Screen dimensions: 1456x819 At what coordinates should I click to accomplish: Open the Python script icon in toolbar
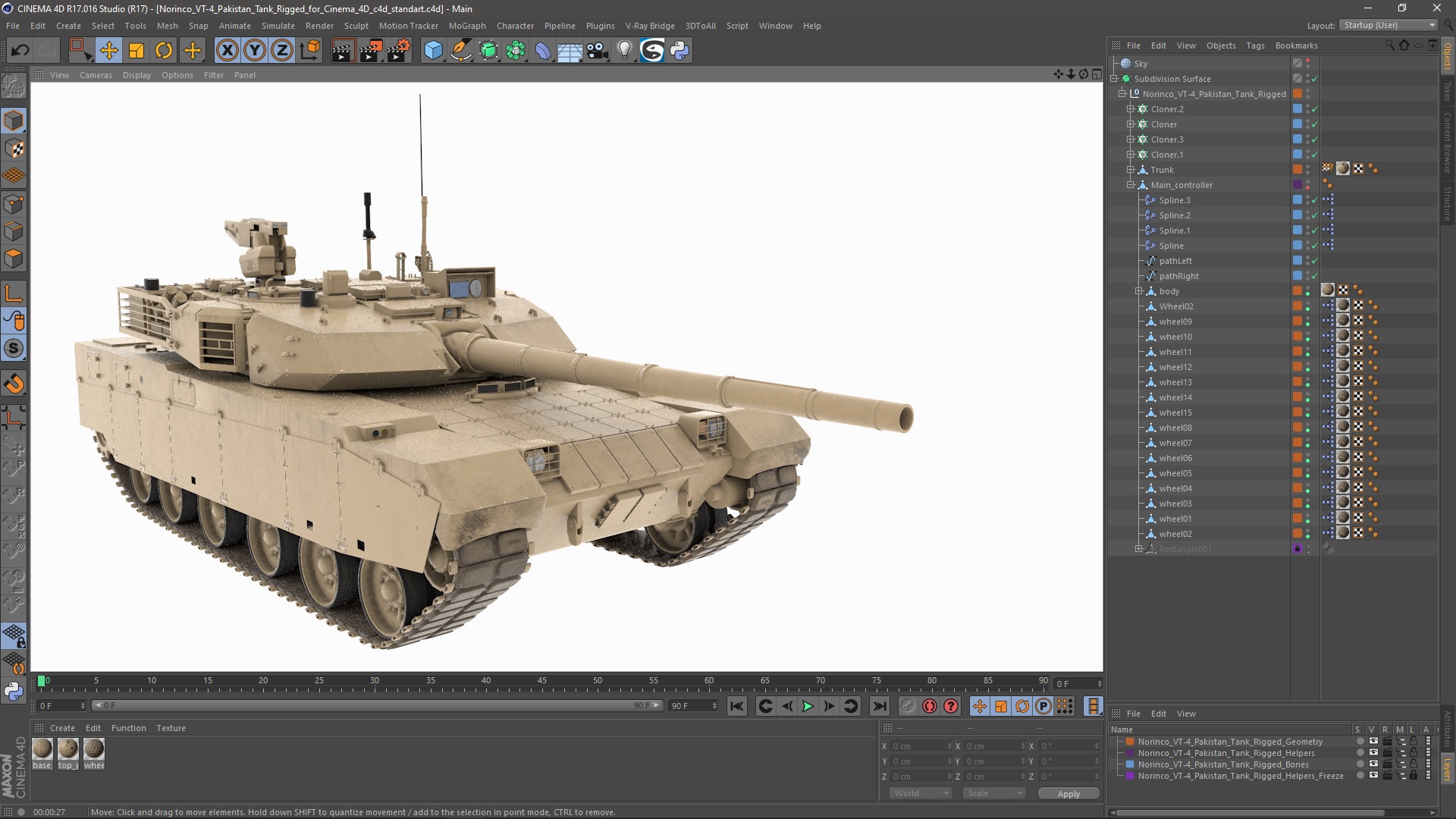[679, 51]
